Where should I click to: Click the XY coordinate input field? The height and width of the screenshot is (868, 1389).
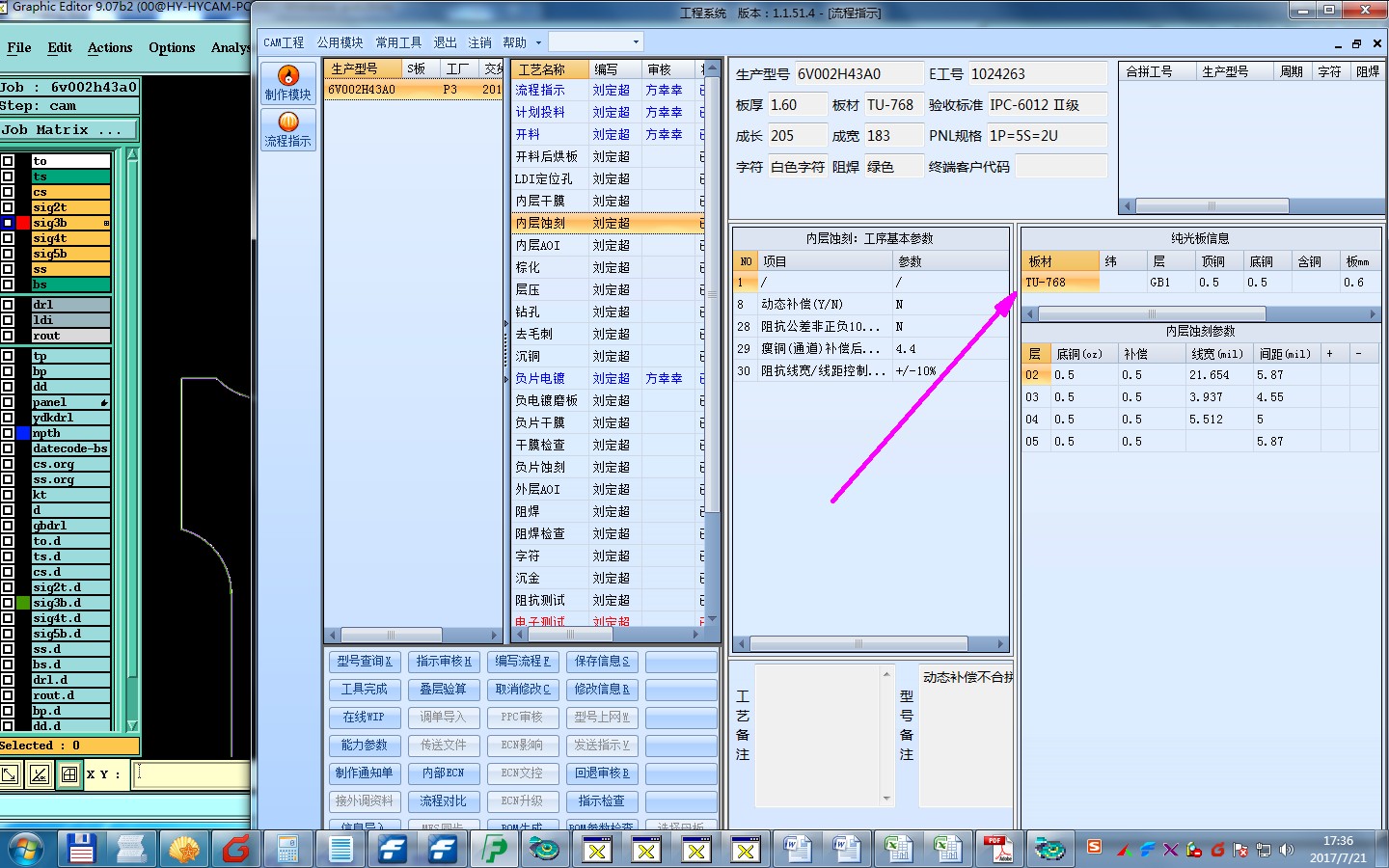click(x=191, y=774)
